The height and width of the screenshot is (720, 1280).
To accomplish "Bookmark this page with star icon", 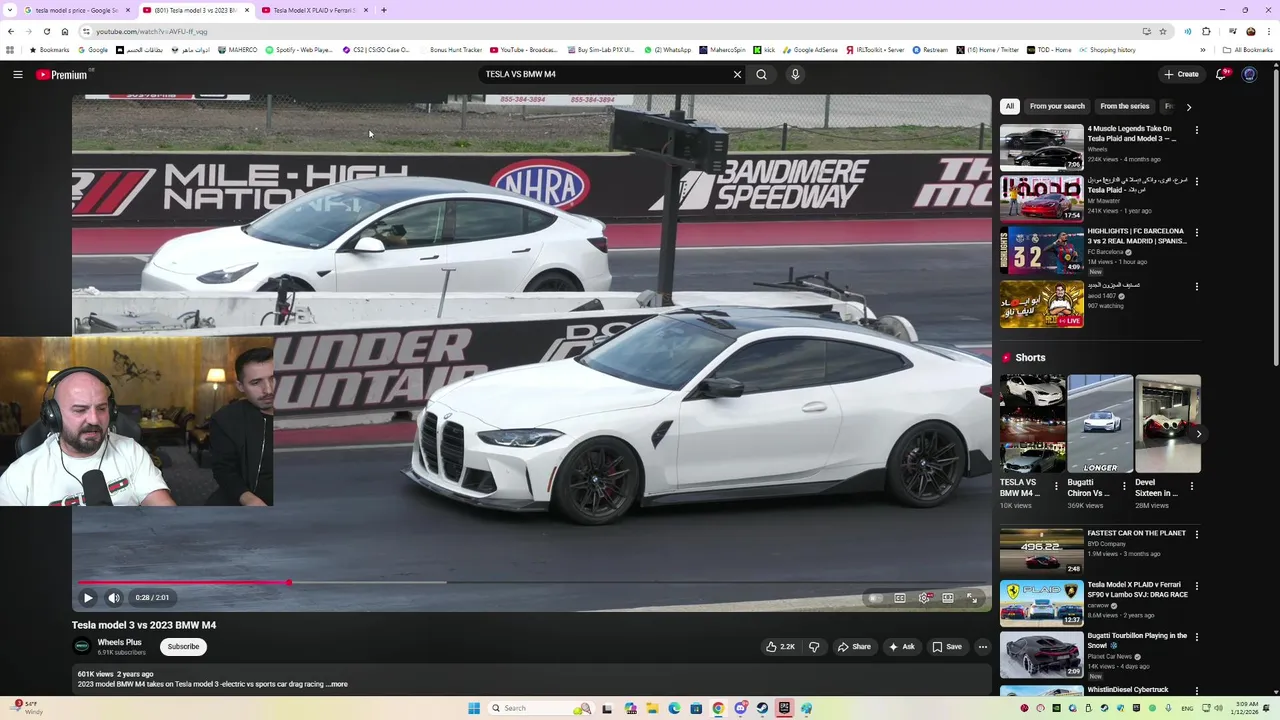I will 1163,31.
